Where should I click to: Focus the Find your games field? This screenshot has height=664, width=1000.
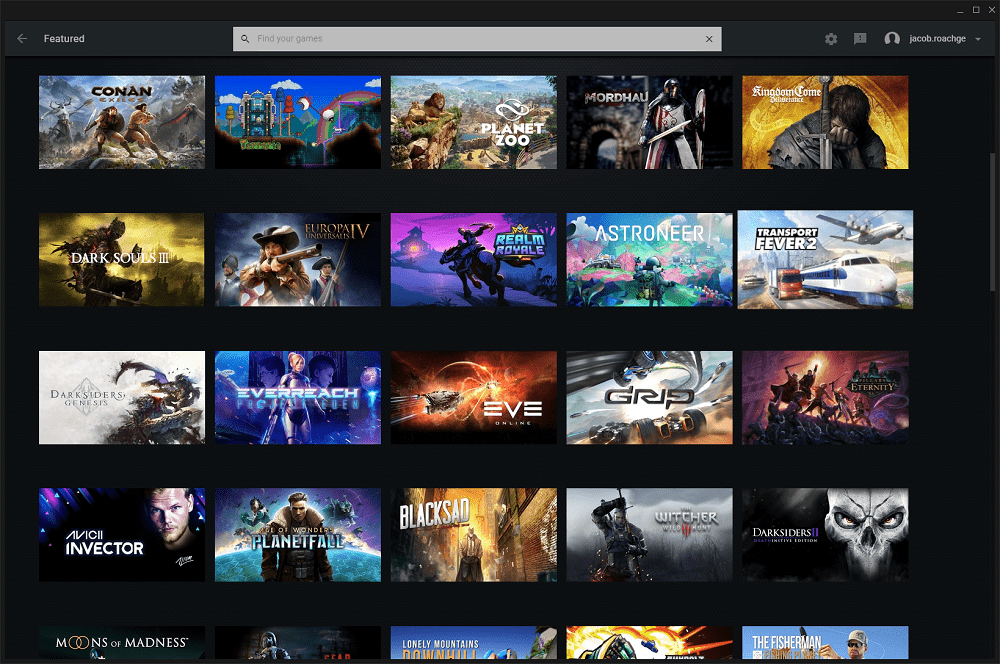point(477,39)
